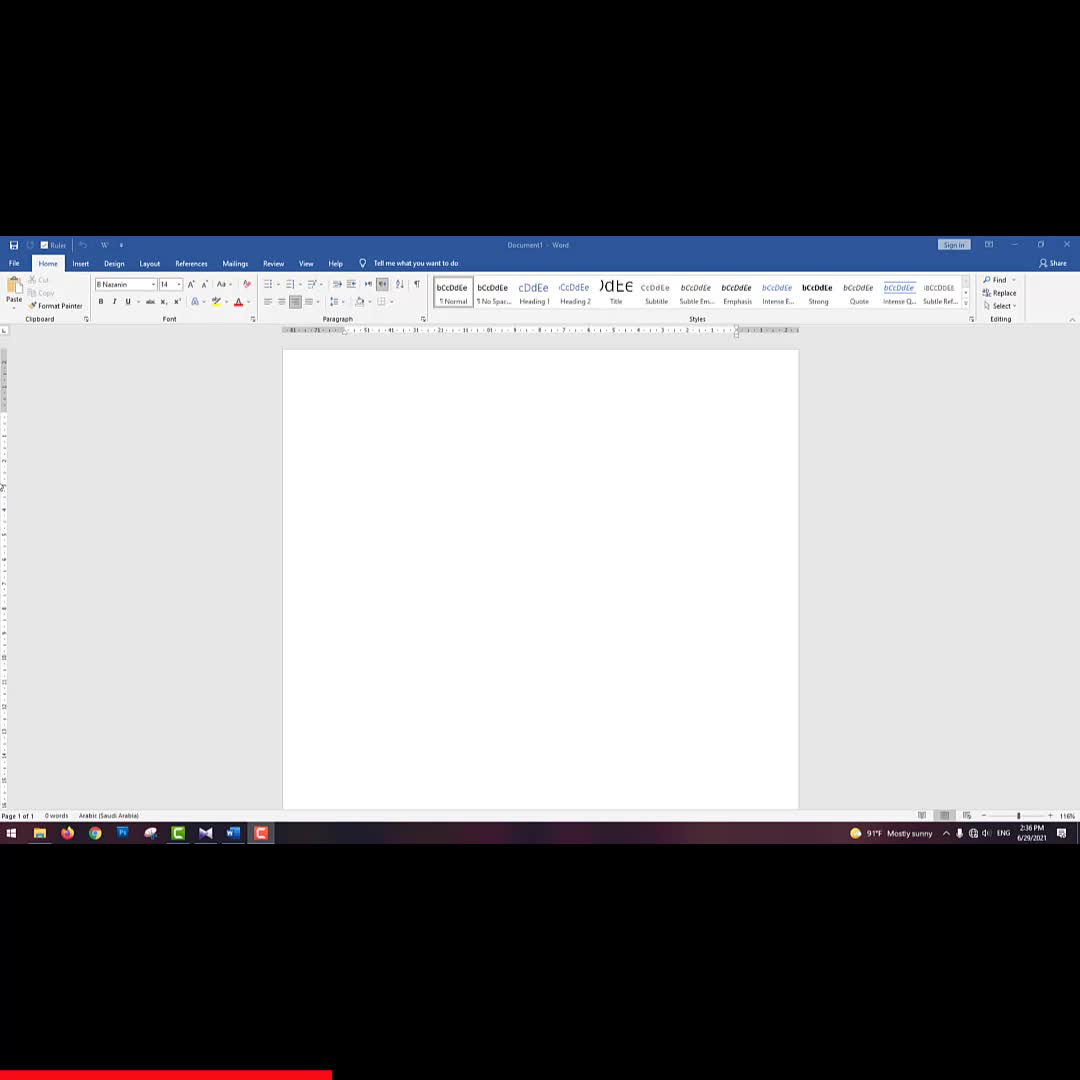This screenshot has height=1080, width=1080.
Task: Click the Paste clipboard icon
Action: (x=14, y=289)
